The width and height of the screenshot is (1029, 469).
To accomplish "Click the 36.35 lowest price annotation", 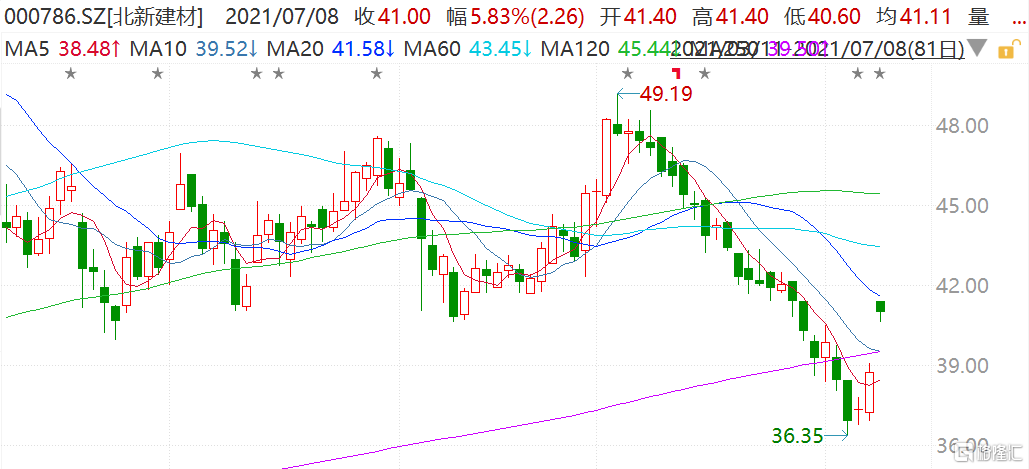I will 796,436.
